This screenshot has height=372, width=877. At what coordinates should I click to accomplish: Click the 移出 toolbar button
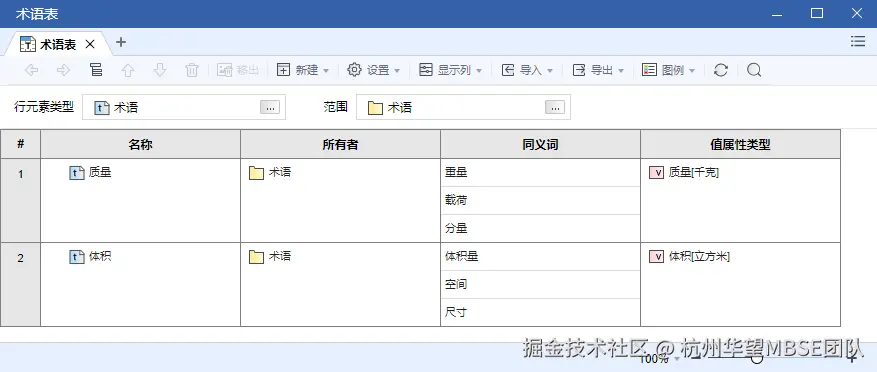click(x=238, y=70)
